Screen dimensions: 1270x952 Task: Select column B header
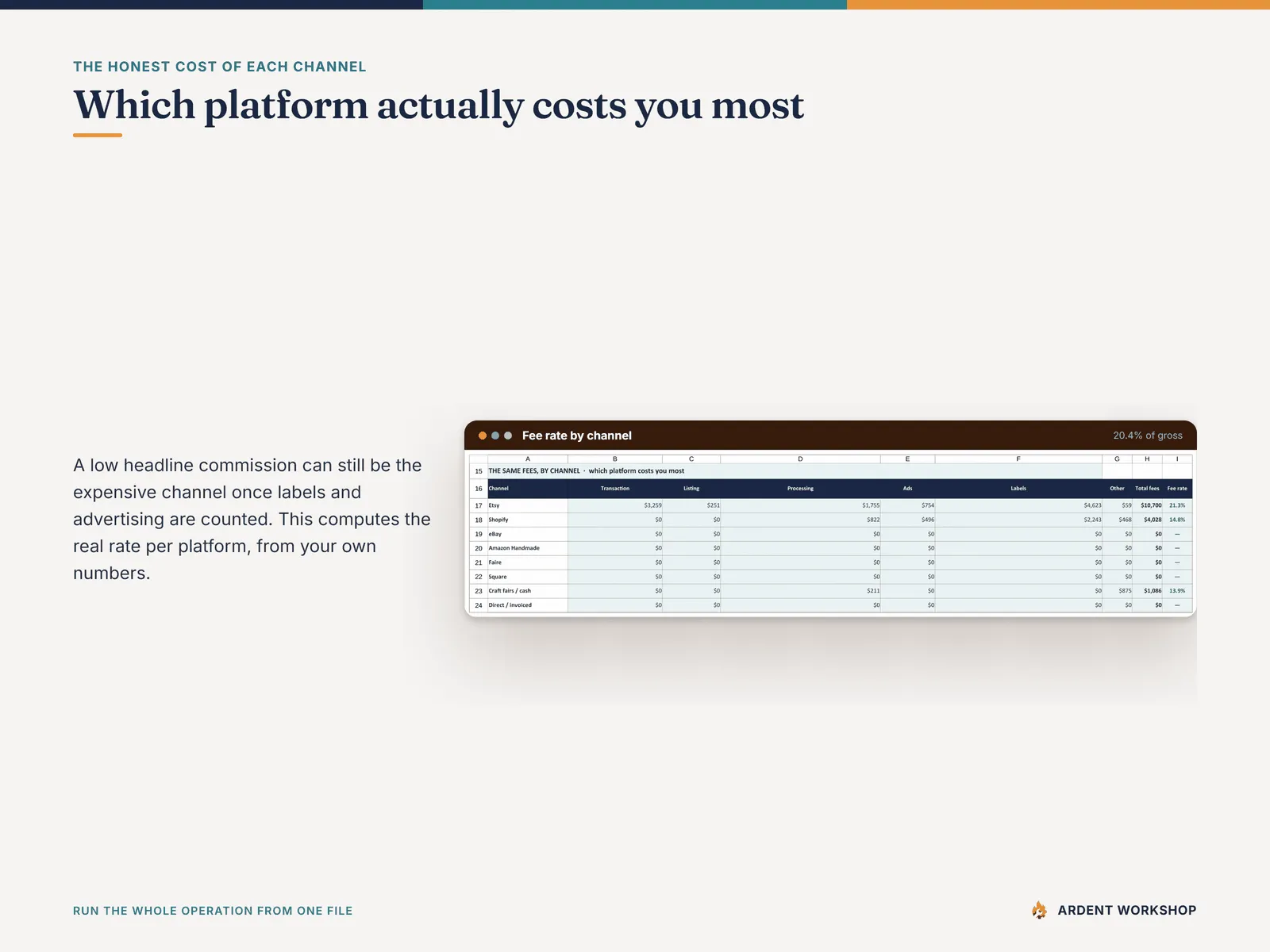[615, 459]
